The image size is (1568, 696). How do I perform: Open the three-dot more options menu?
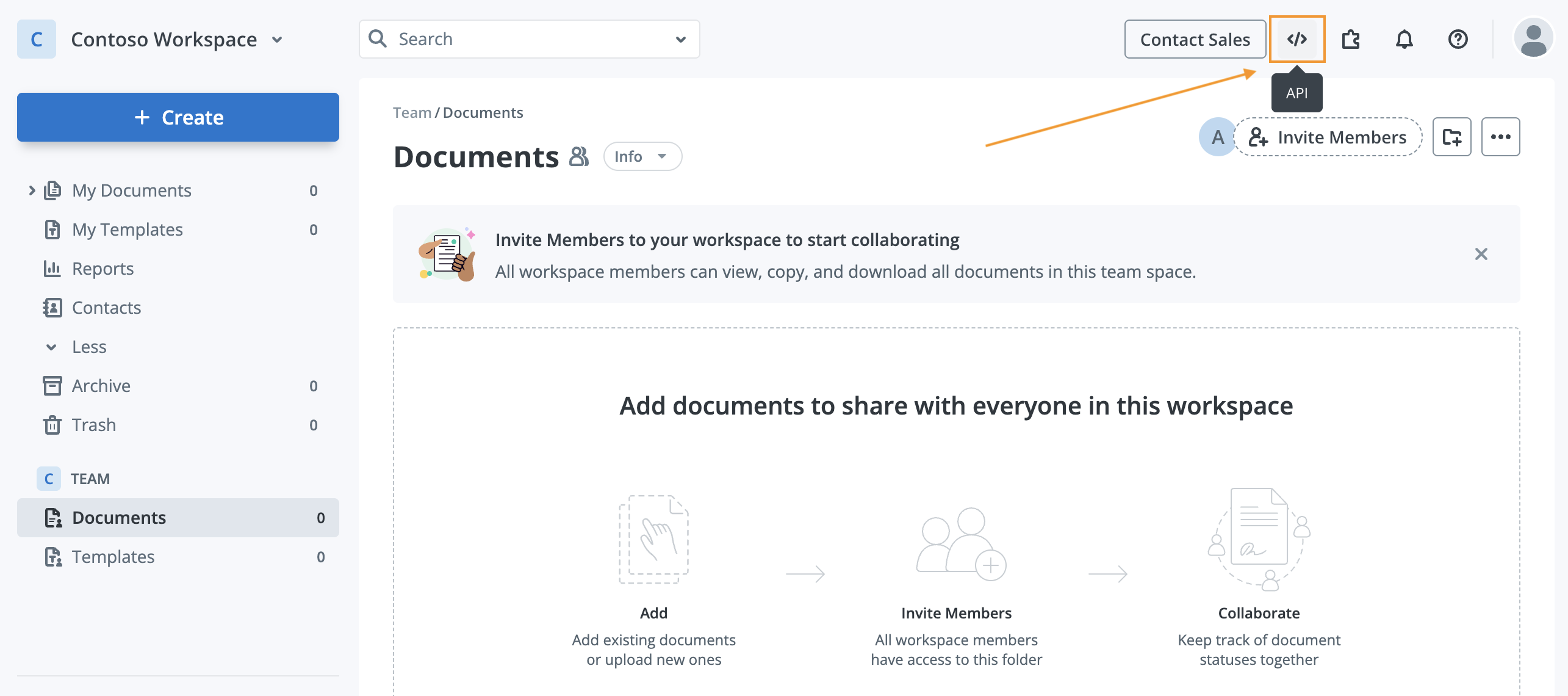click(1500, 137)
